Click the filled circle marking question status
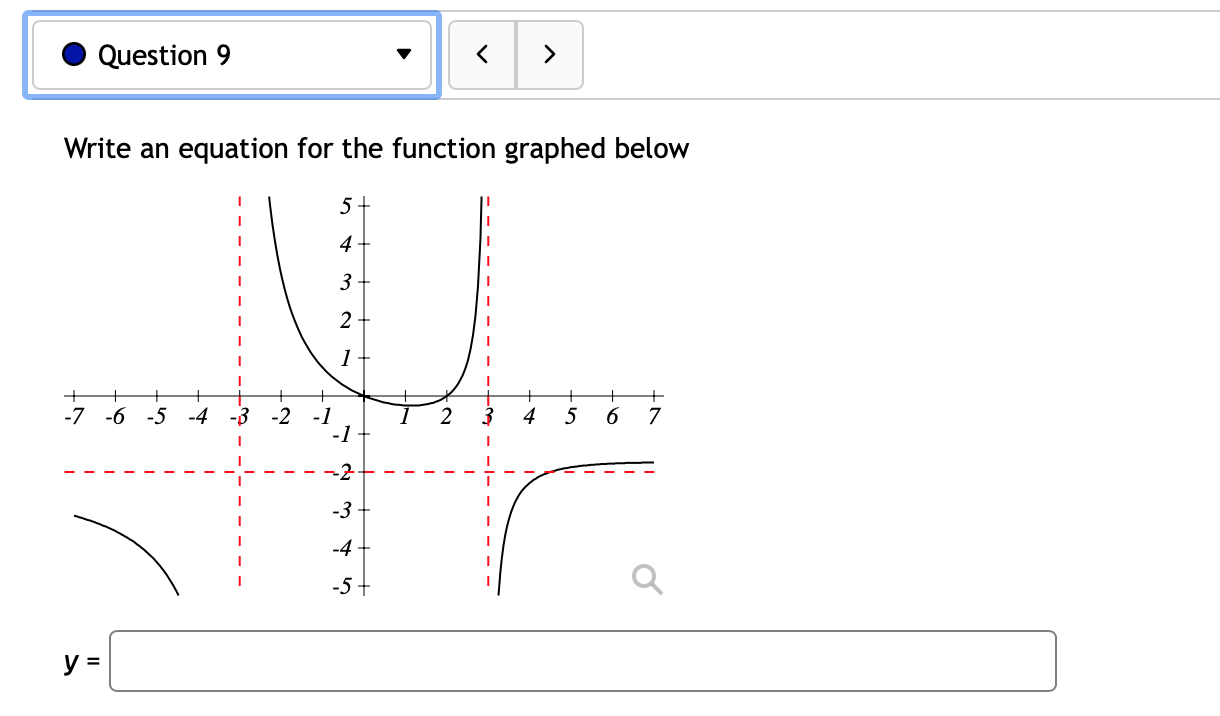This screenshot has height=716, width=1220. 72,54
